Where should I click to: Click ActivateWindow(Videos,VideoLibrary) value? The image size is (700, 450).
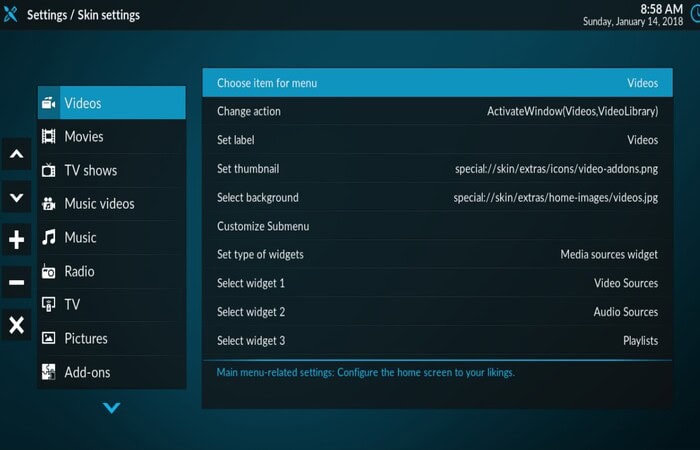[x=572, y=111]
